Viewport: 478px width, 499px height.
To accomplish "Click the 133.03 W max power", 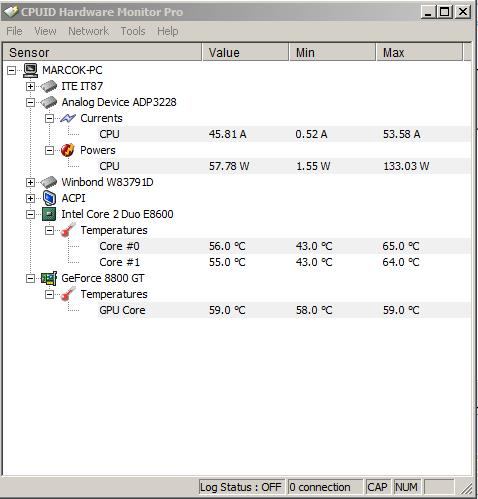I will (406, 166).
